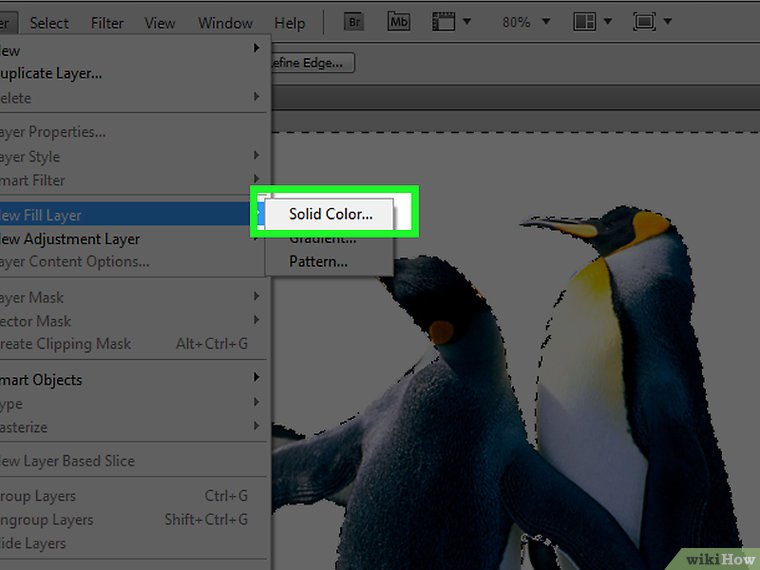Viewport: 760px width, 570px height.
Task: Select Pattern... fill layer option
Action: (x=318, y=262)
